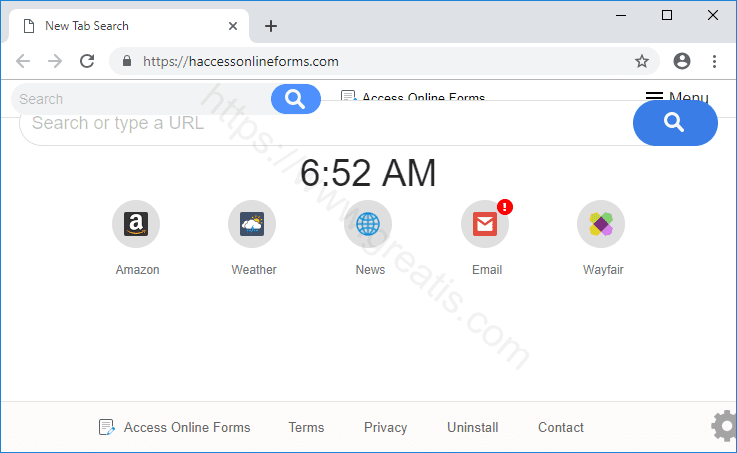
Task: Click the large blue search button
Action: tap(675, 123)
